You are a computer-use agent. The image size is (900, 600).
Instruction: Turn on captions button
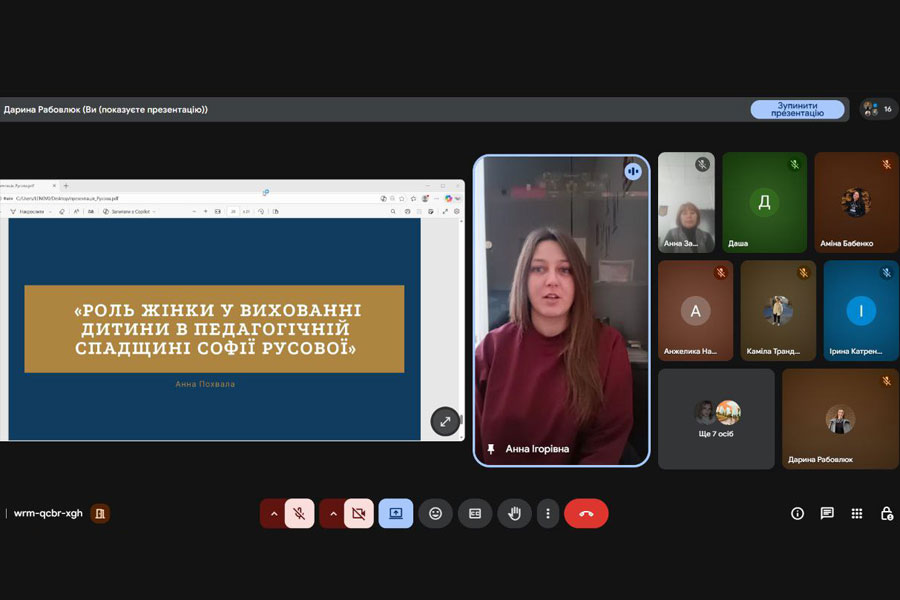coord(475,513)
